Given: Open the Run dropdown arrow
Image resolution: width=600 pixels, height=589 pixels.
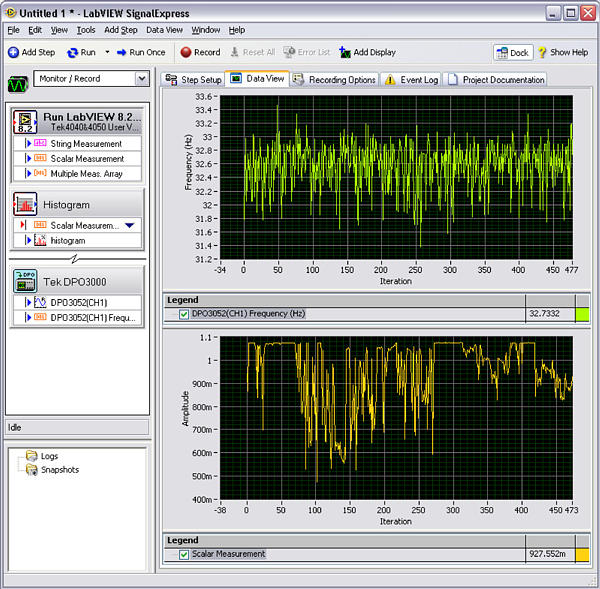Looking at the screenshot, I should (107, 52).
